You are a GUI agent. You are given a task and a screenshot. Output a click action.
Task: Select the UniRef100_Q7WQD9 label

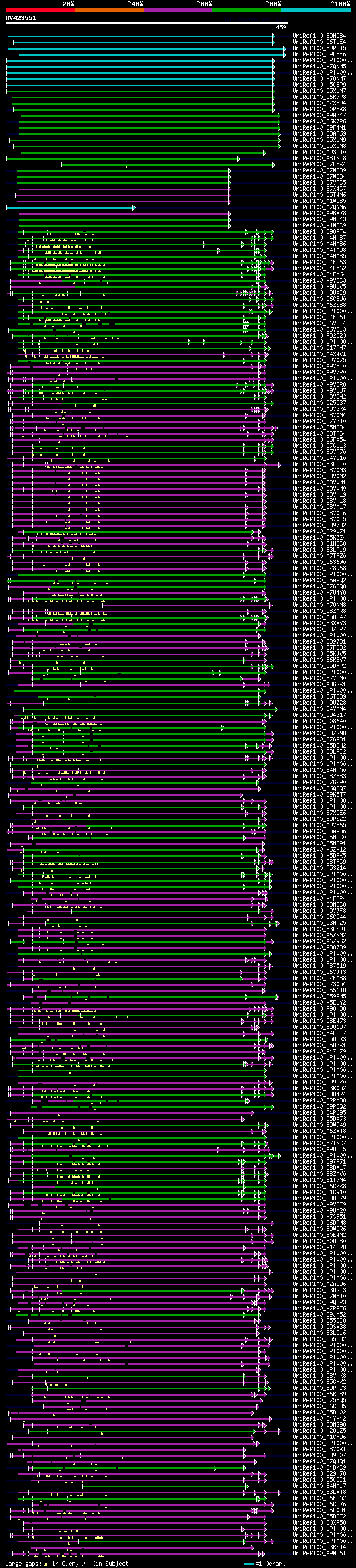[x=319, y=170]
